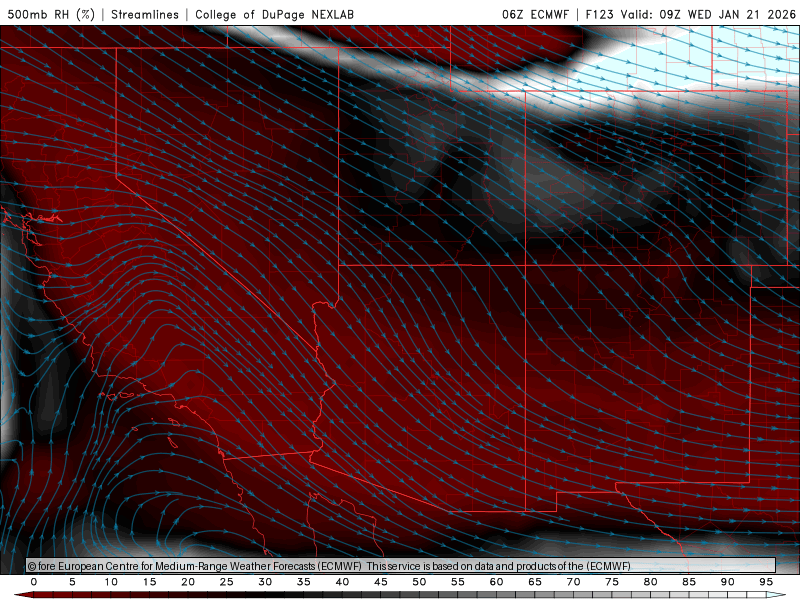The image size is (800, 600).
Task: Click the "65" colorbar scale label
Action: tap(535, 582)
